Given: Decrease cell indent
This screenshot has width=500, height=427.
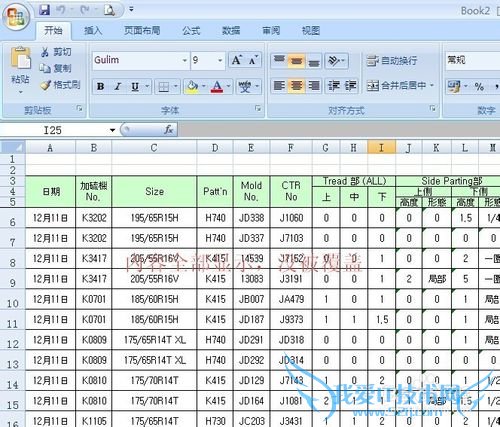Looking at the screenshot, I should [x=333, y=86].
